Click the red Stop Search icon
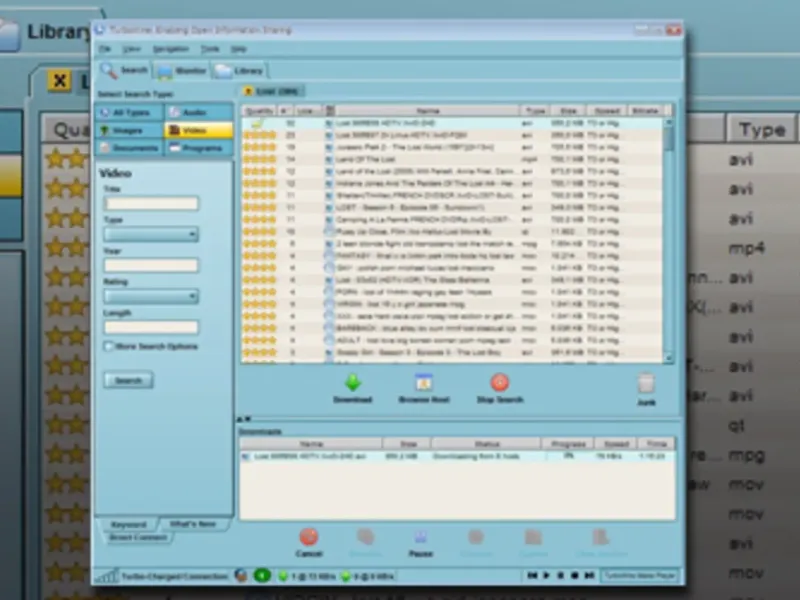 (499, 383)
